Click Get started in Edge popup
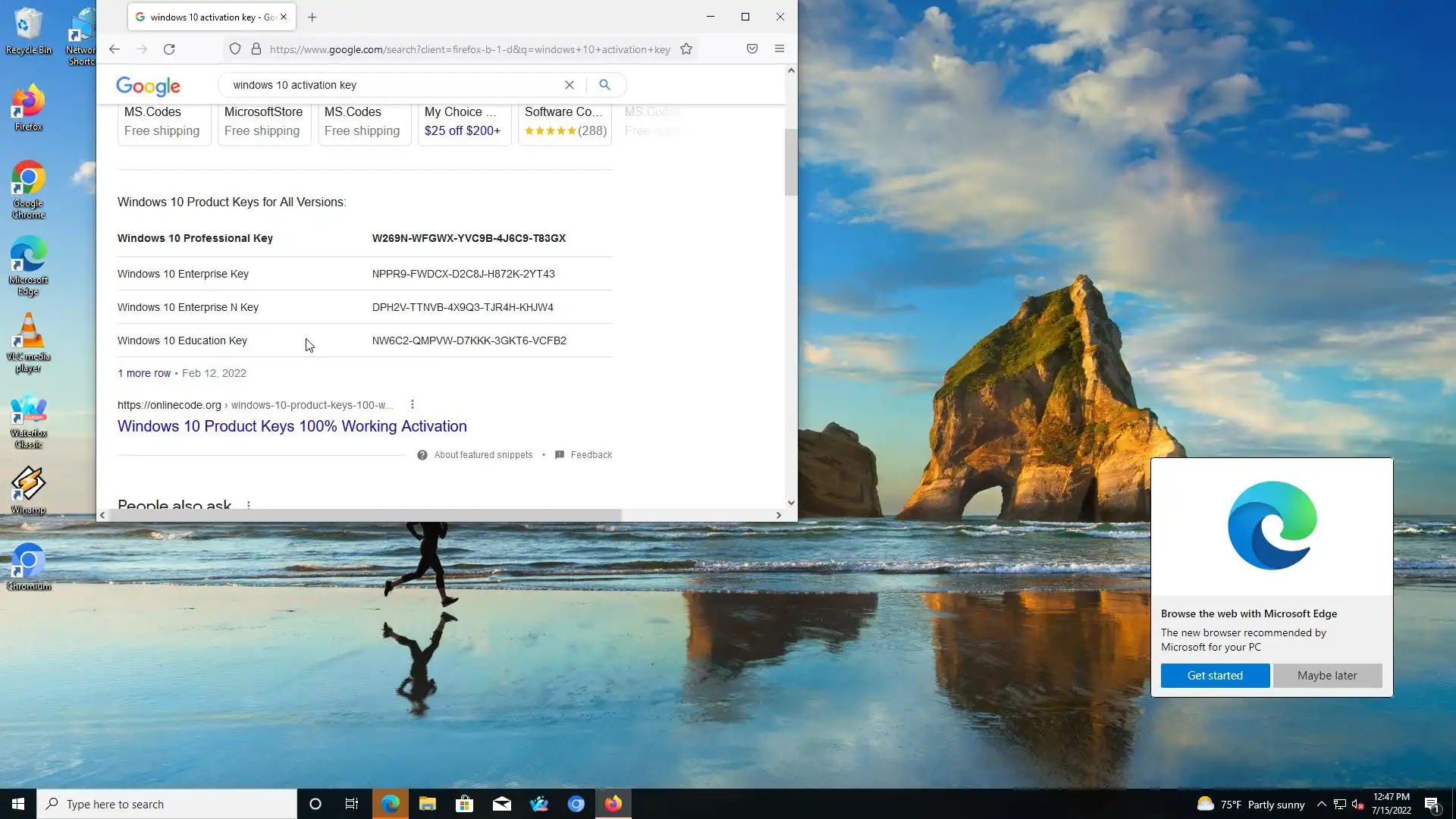Image resolution: width=1456 pixels, height=819 pixels. point(1214,676)
